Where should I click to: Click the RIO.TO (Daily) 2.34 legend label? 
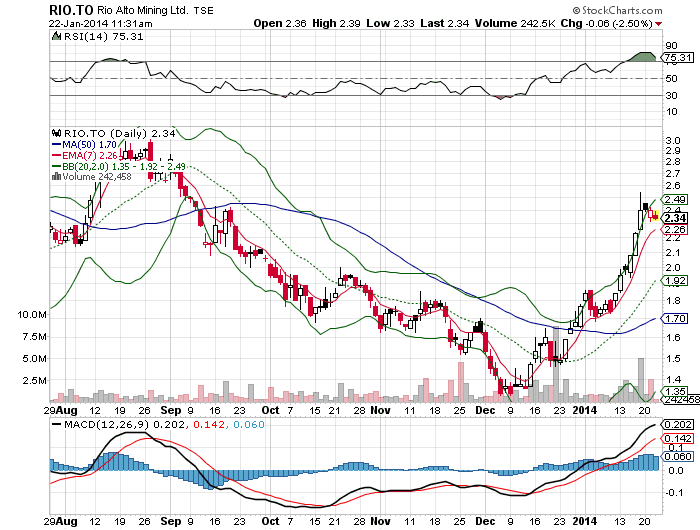(x=119, y=133)
